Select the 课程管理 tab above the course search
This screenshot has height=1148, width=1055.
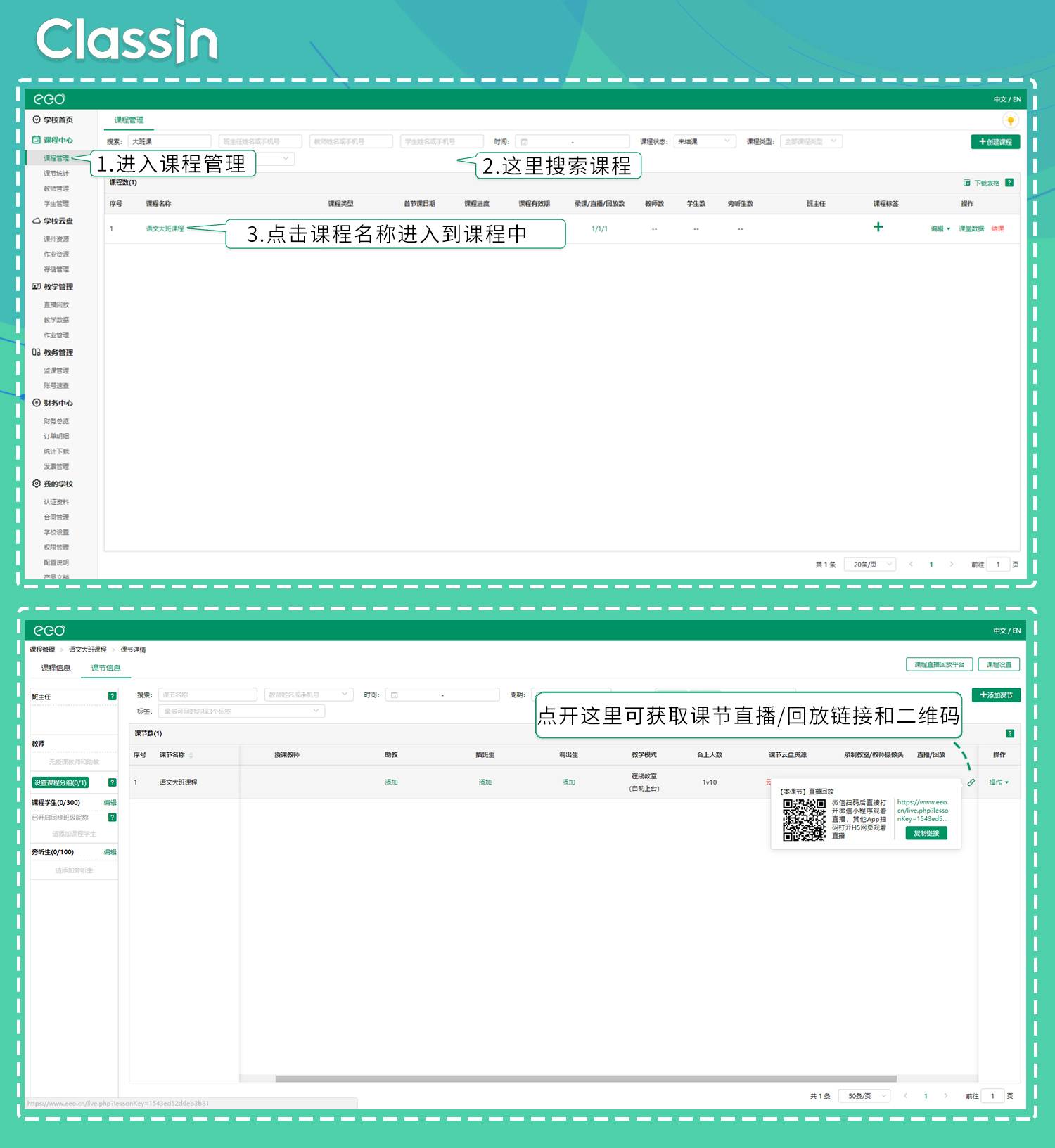[129, 120]
